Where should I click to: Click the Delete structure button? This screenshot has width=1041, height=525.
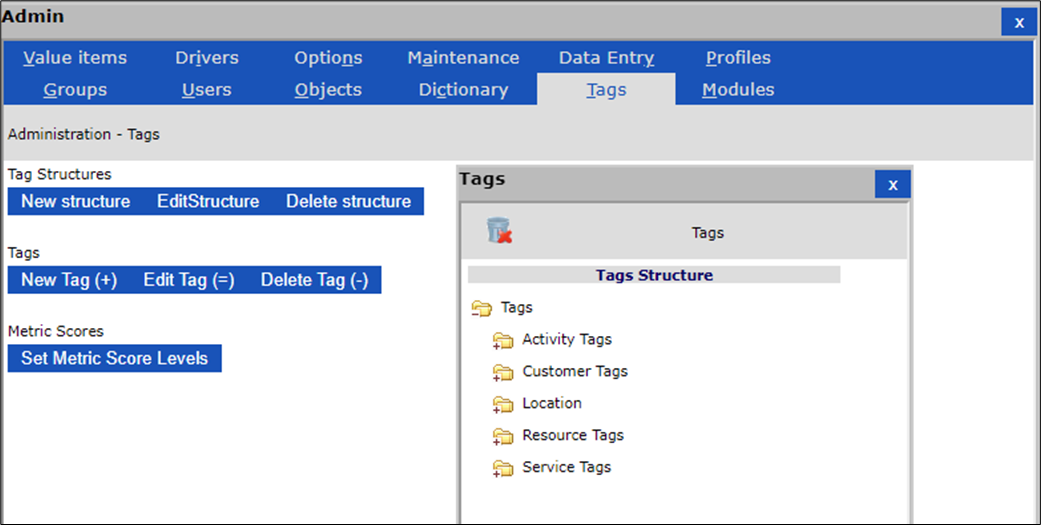(x=348, y=202)
